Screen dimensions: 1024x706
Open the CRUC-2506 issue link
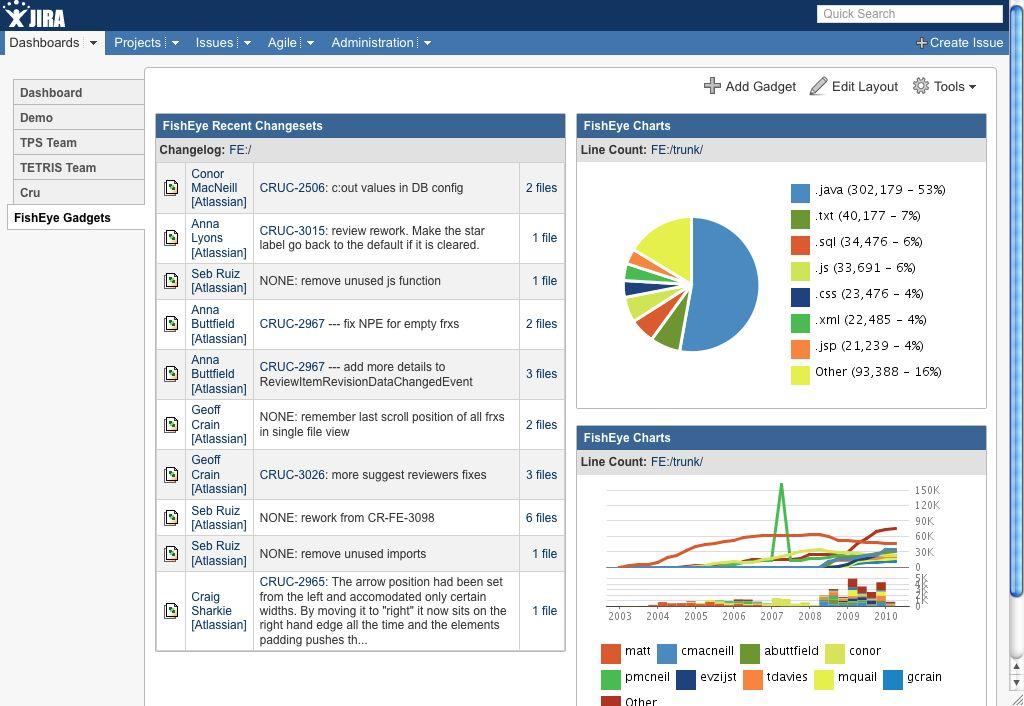292,188
